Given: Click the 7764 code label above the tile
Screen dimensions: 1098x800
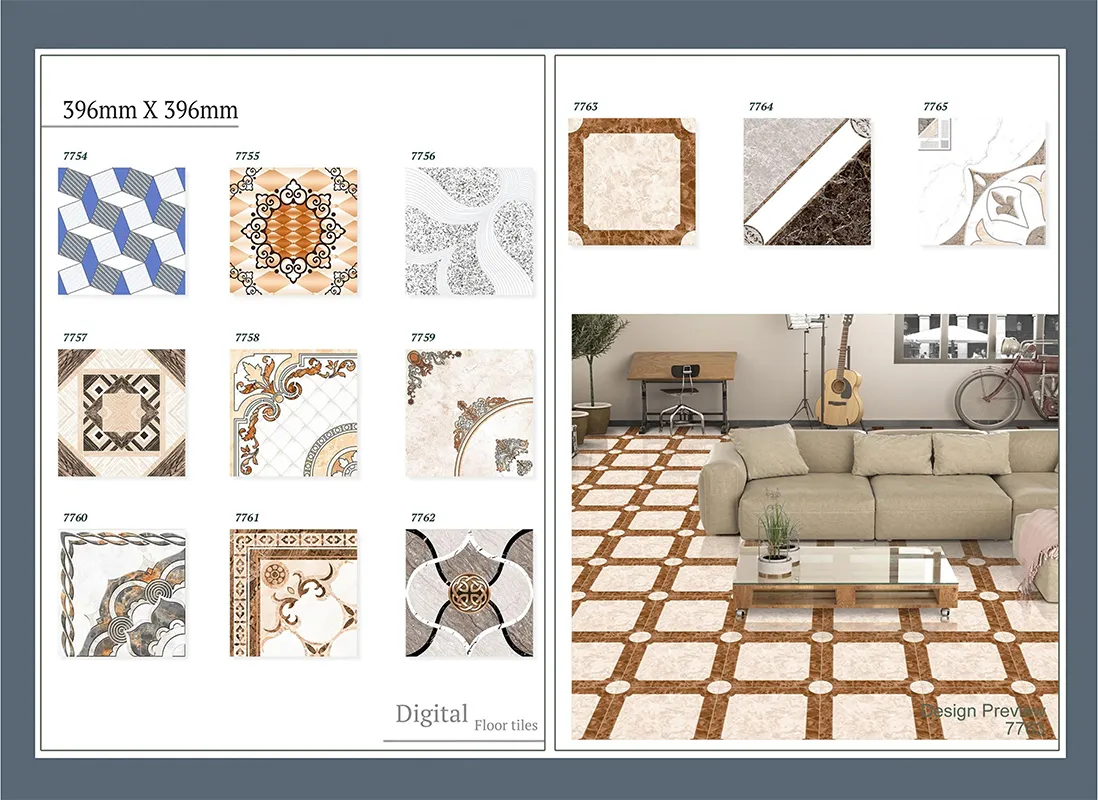Looking at the screenshot, I should [760, 106].
